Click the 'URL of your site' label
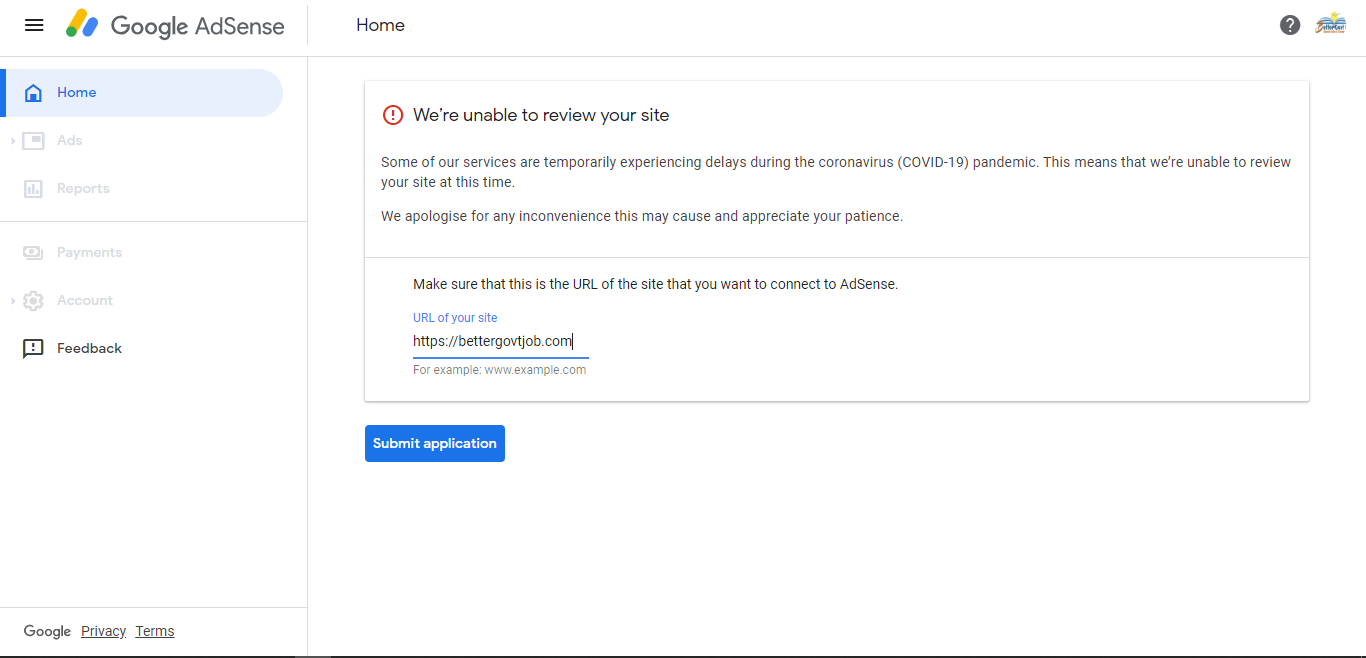Image resolution: width=1366 pixels, height=658 pixels. click(455, 318)
